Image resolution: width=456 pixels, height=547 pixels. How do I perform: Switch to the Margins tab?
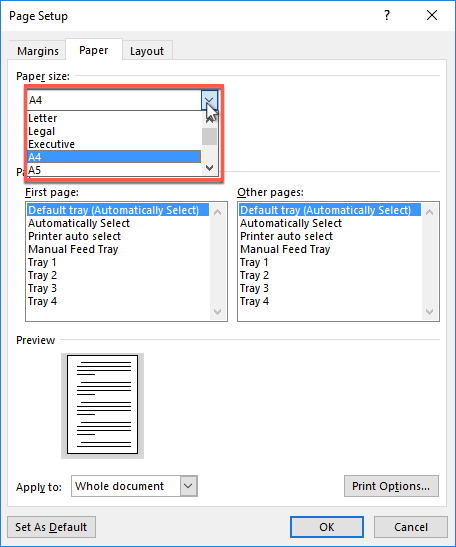click(x=38, y=51)
